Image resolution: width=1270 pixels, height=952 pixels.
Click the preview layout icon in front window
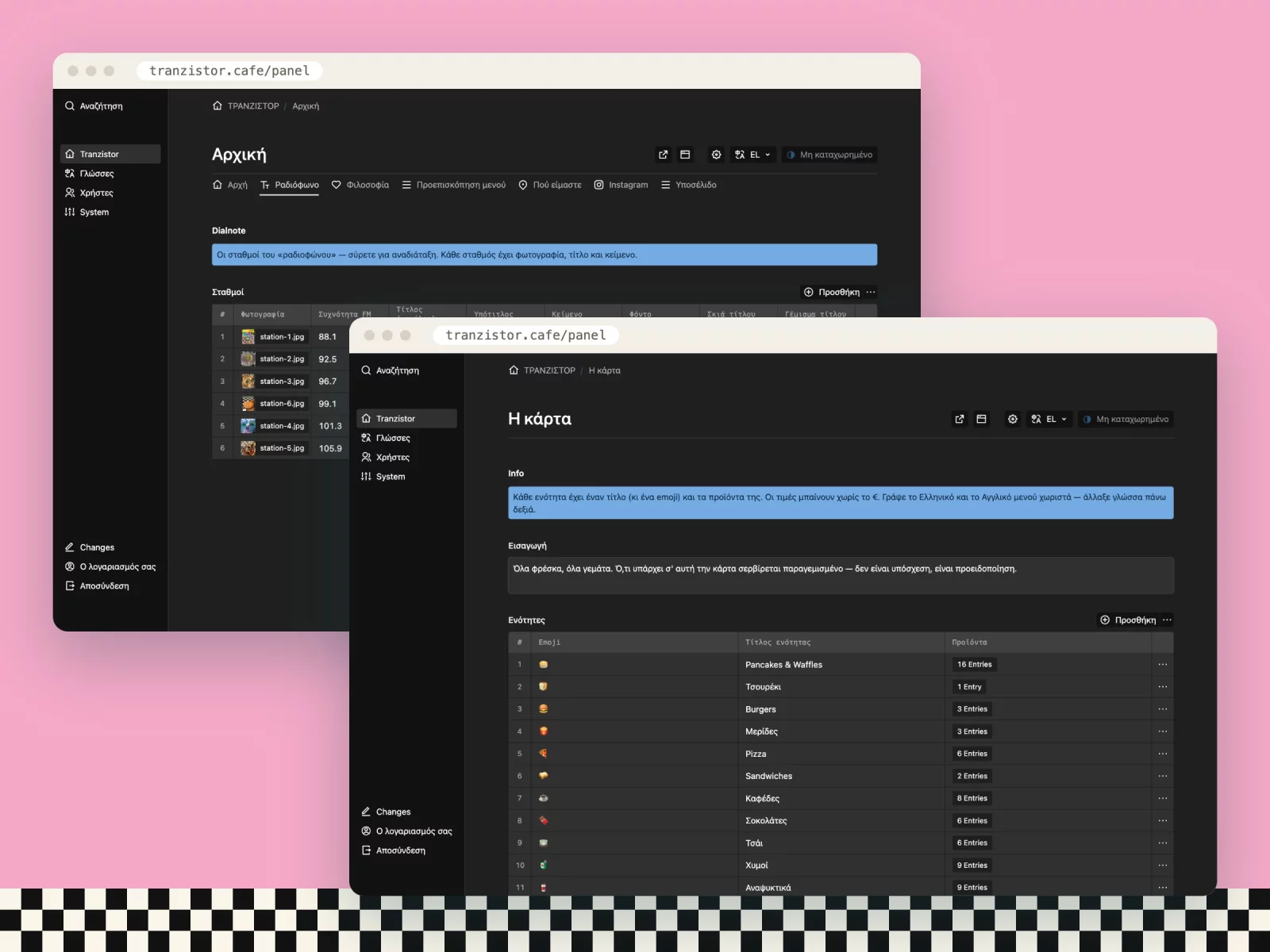[x=981, y=419]
